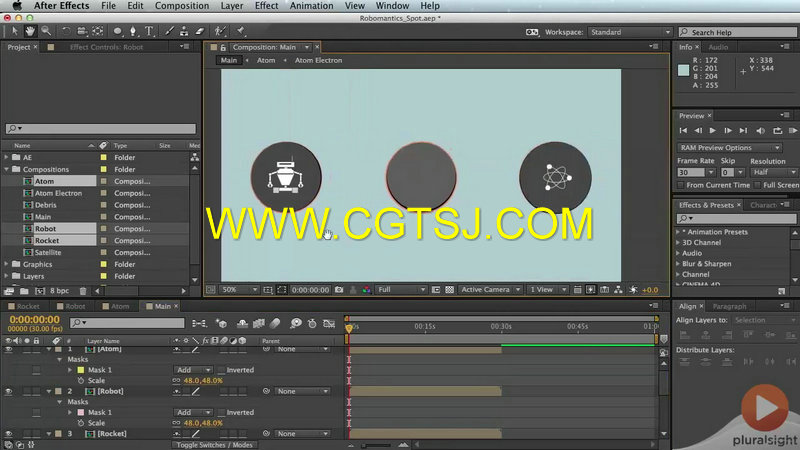Select the Pen tool
The width and height of the screenshot is (800, 450).
coord(133,31)
